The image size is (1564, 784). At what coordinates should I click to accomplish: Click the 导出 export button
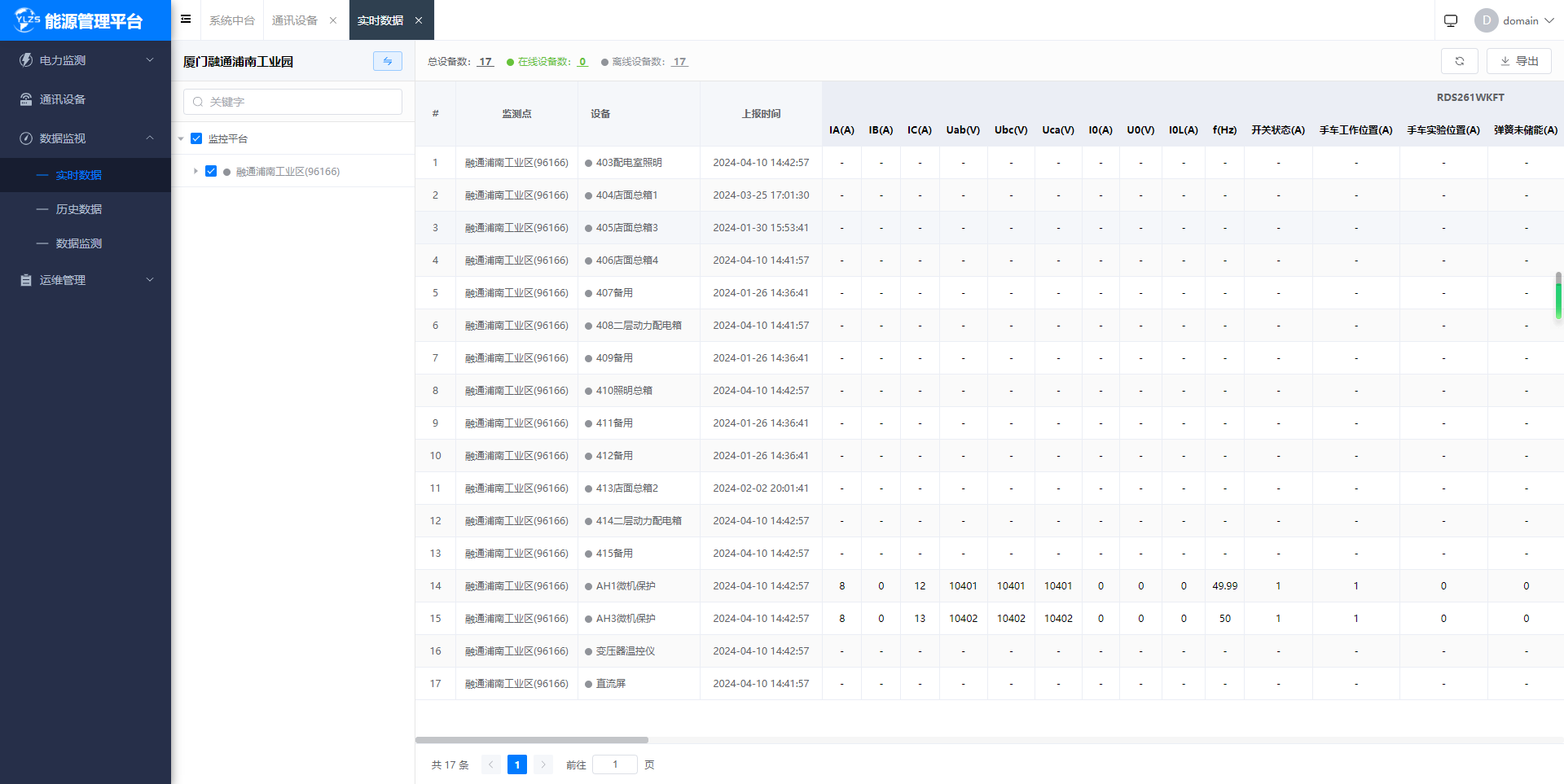1519,61
